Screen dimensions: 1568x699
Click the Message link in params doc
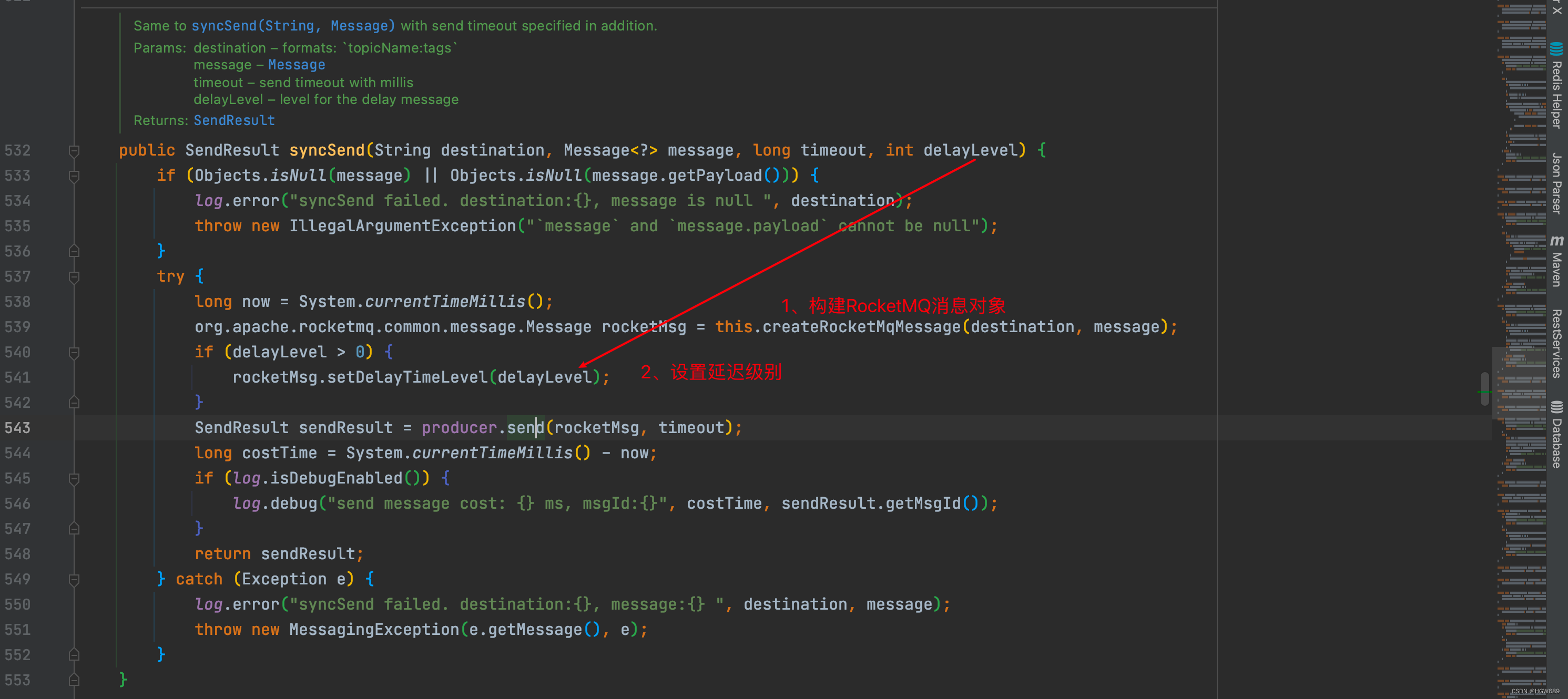tap(297, 65)
